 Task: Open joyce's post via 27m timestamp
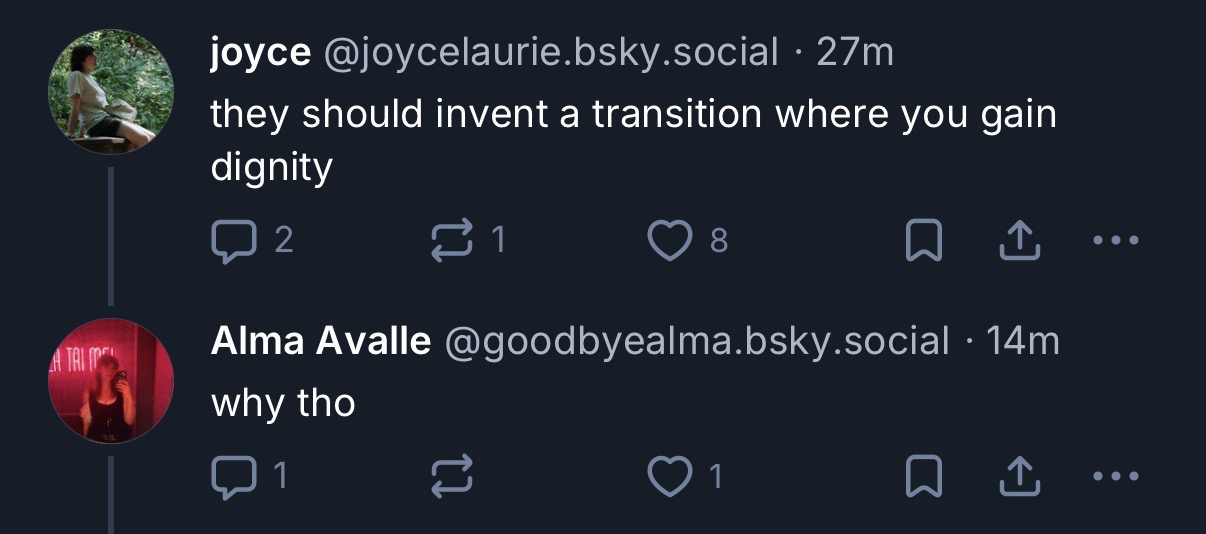pyautogui.click(x=855, y=53)
